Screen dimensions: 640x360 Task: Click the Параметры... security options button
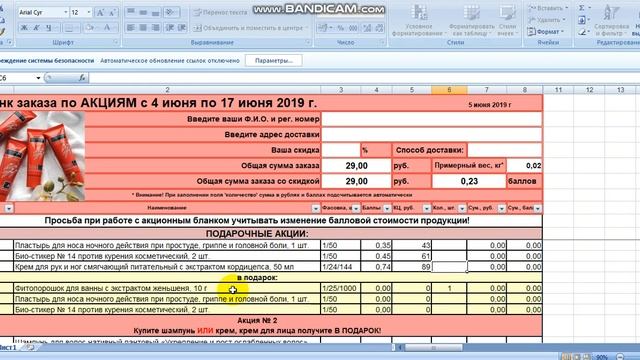273,60
